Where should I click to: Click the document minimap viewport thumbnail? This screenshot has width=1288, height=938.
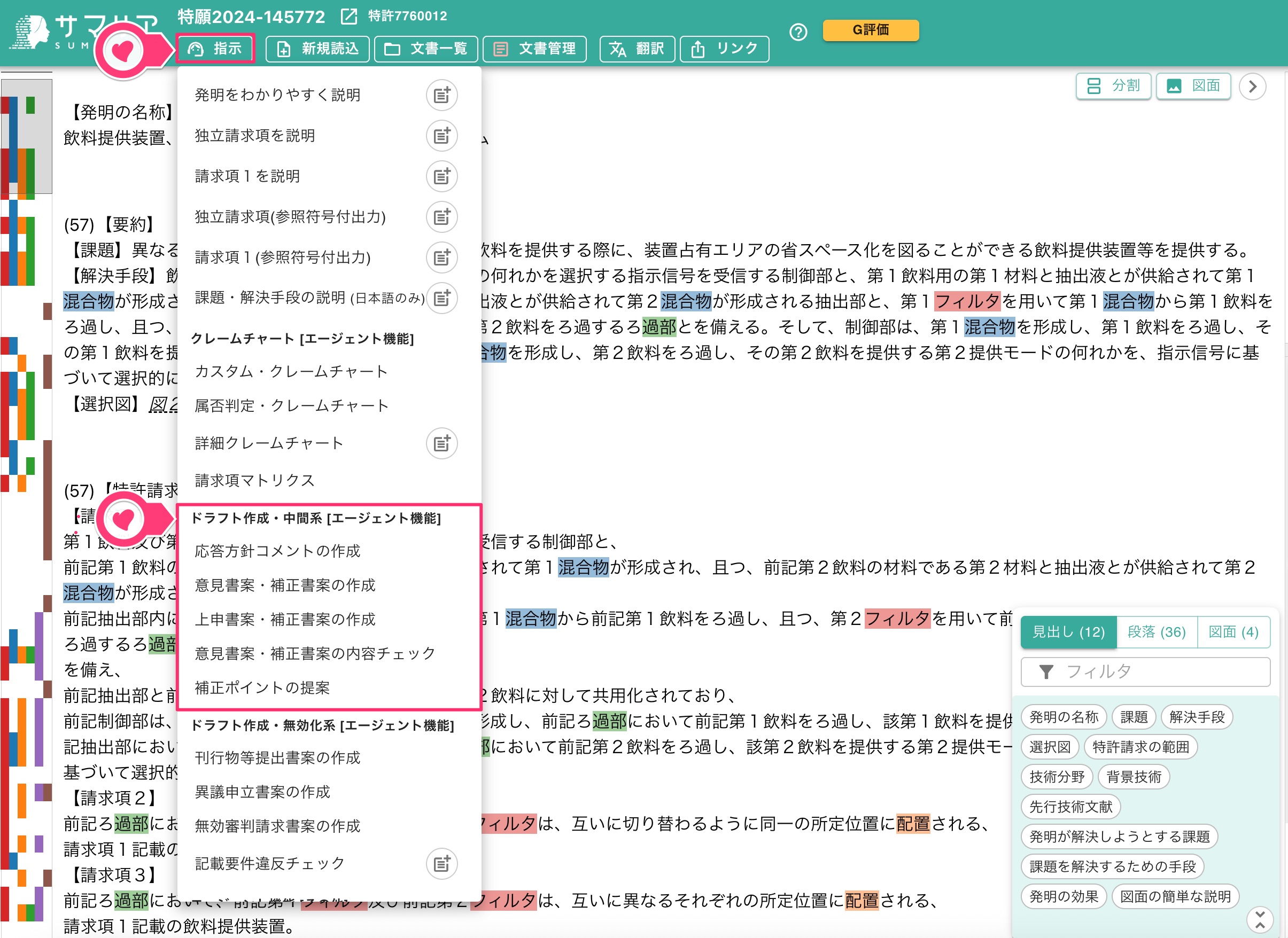[x=27, y=136]
